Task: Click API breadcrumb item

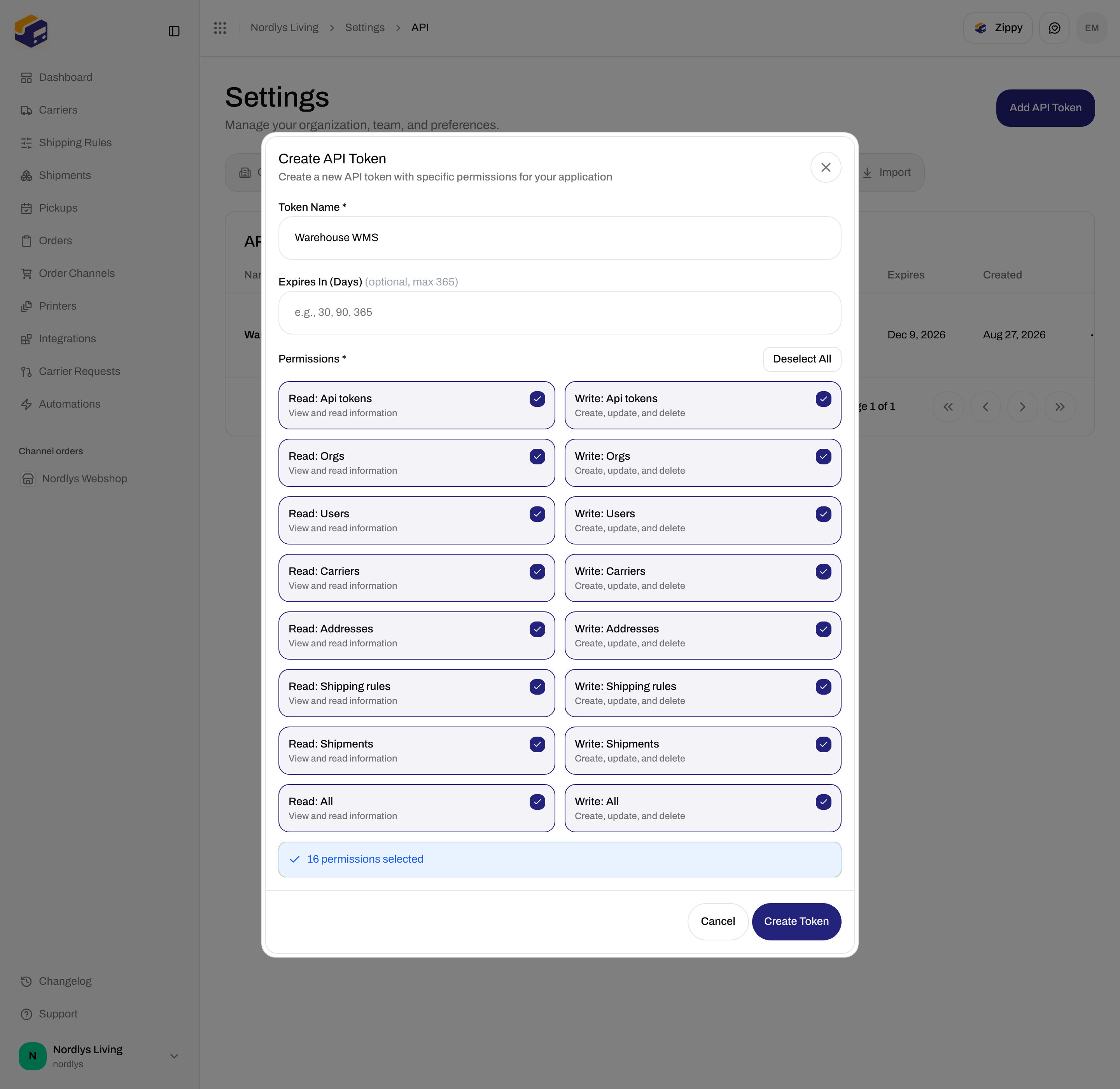Action: 420,28
